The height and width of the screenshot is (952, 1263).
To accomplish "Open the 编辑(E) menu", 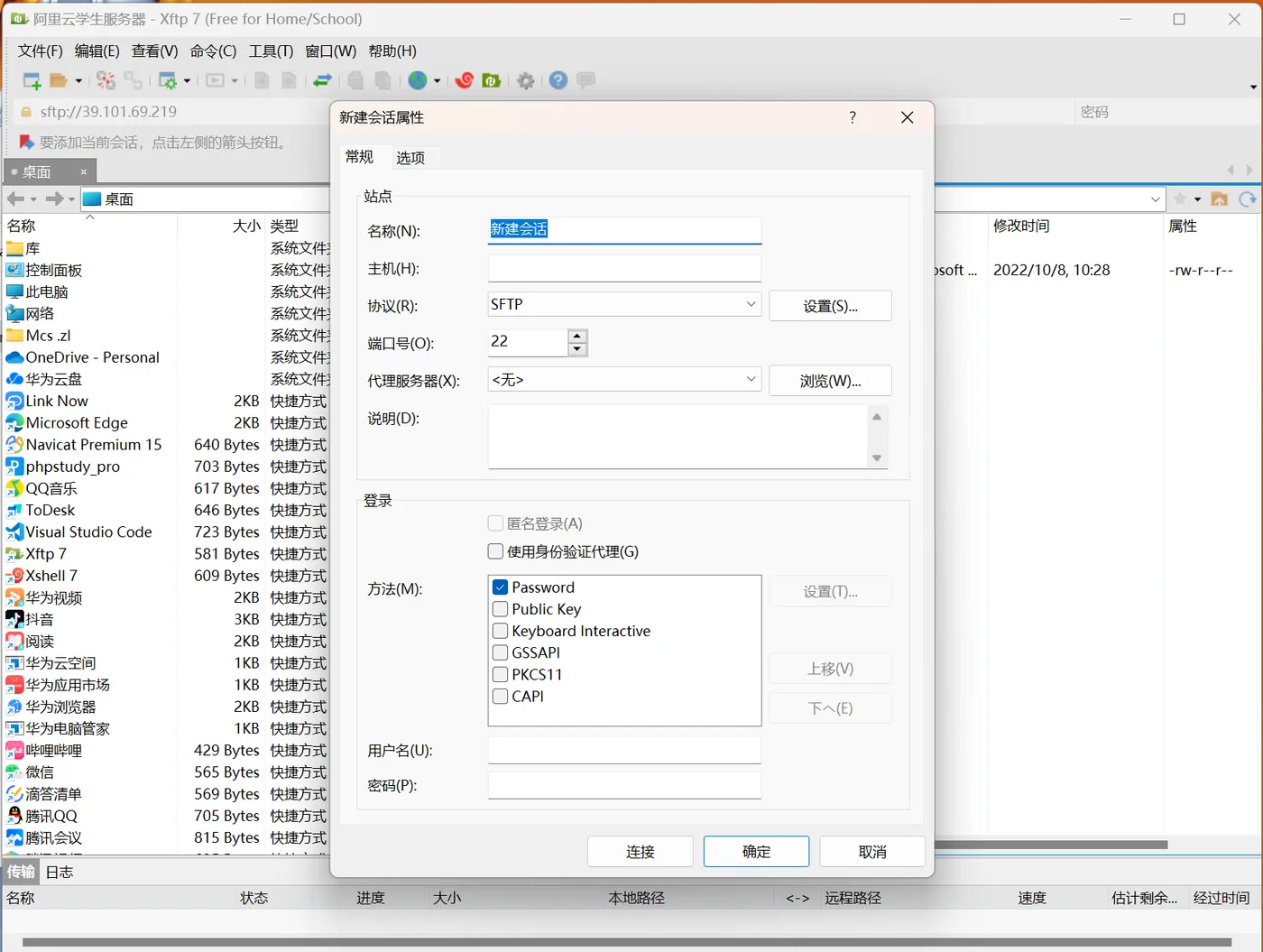I will [97, 51].
